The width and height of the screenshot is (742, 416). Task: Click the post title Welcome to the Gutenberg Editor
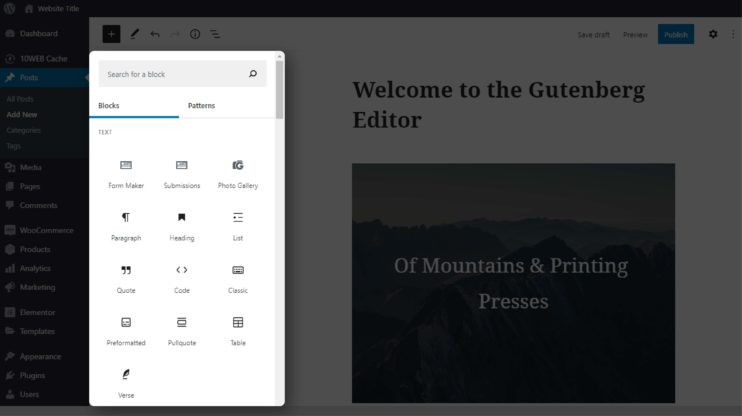(x=498, y=104)
